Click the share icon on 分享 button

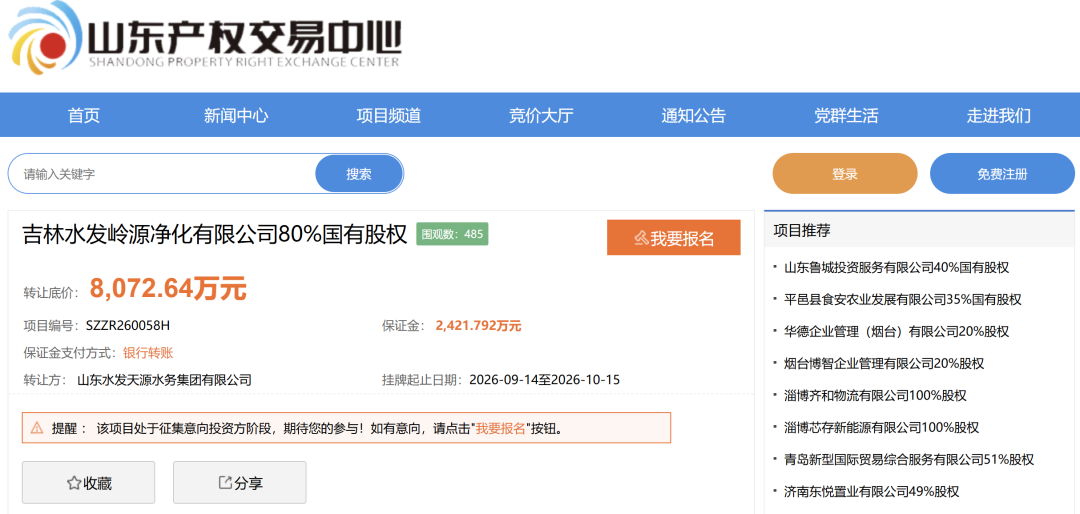tap(225, 483)
